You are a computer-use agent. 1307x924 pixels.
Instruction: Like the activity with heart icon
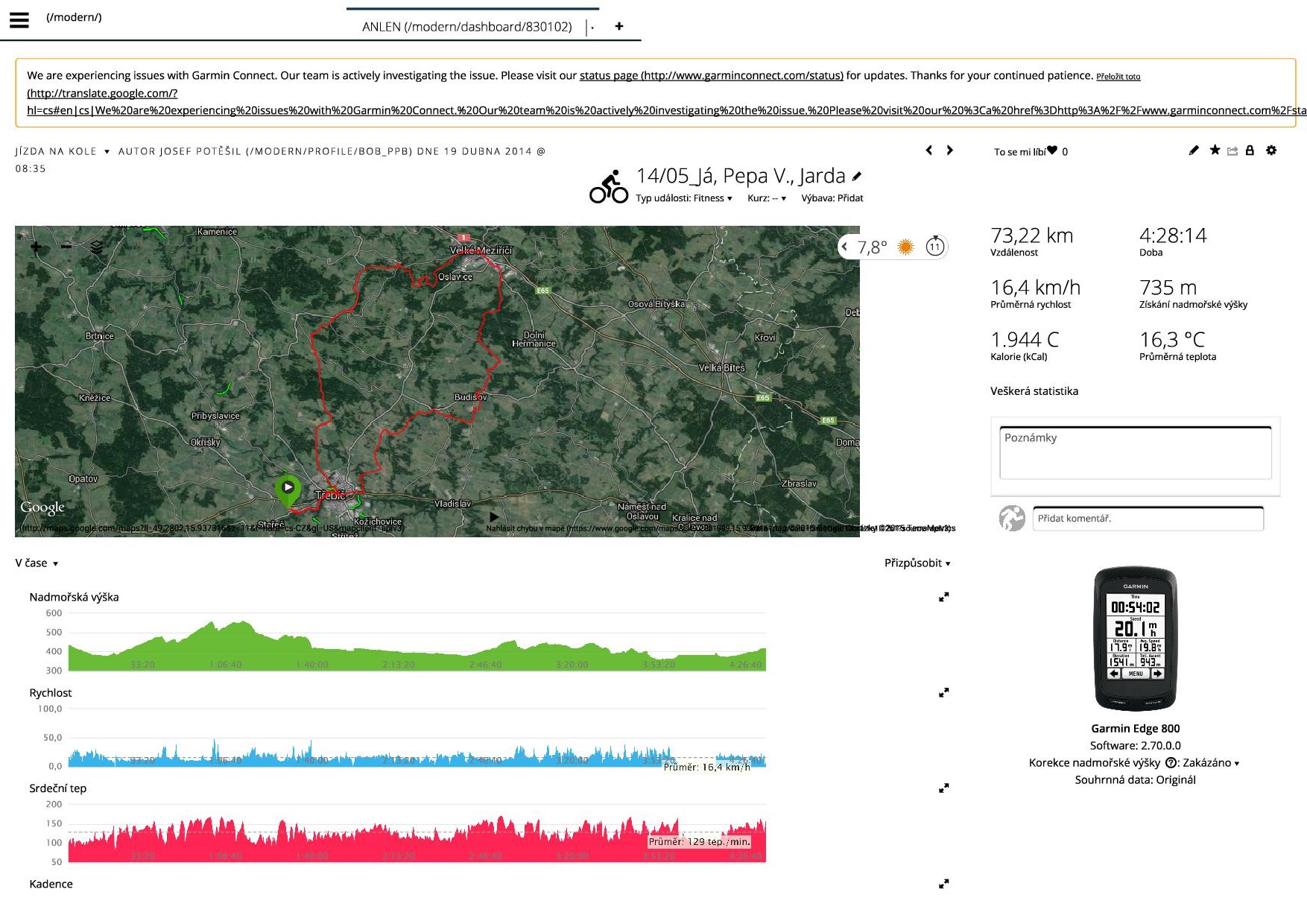pyautogui.click(x=1052, y=151)
